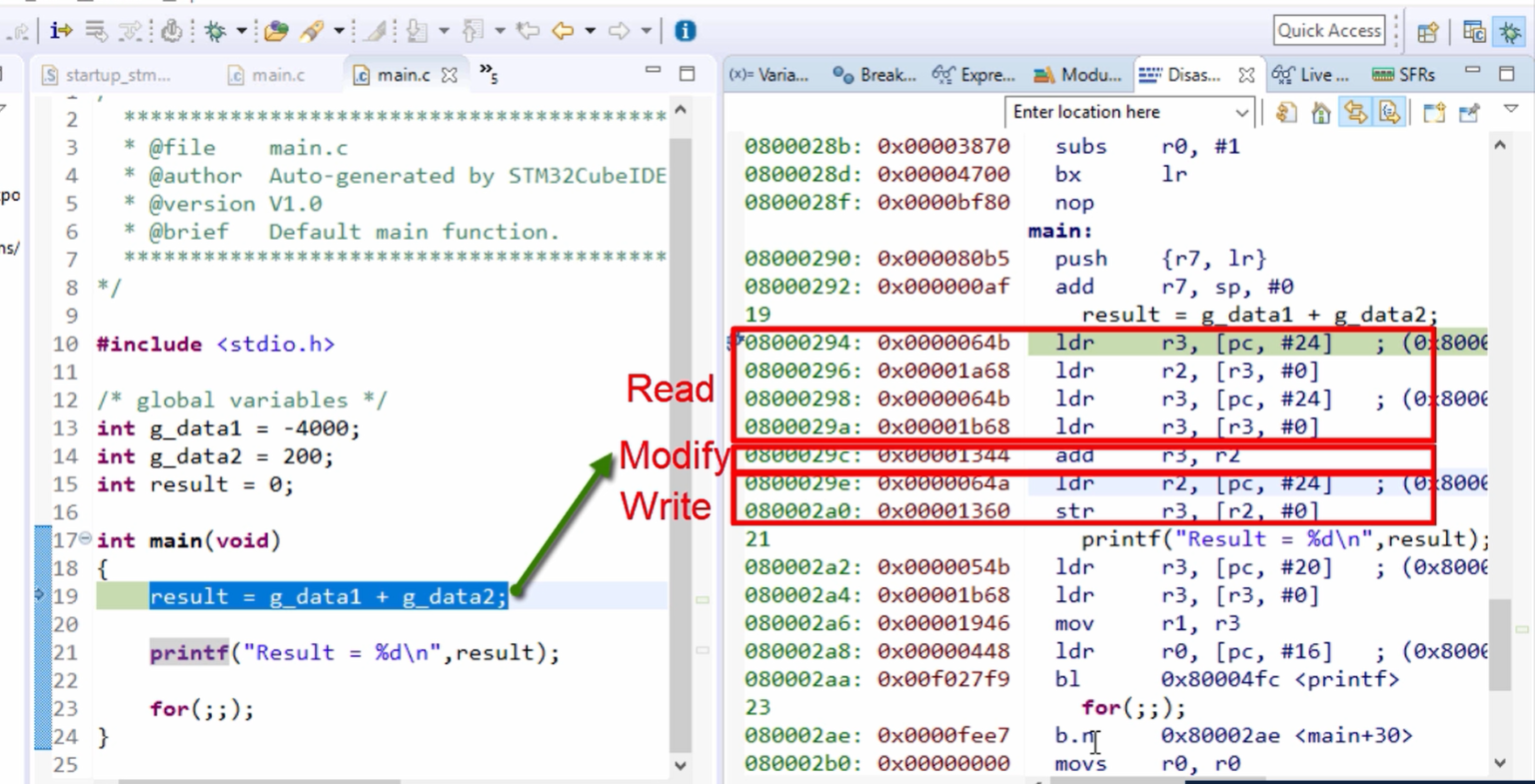
Task: Toggle instruction stepping mode icon
Action: (60, 31)
